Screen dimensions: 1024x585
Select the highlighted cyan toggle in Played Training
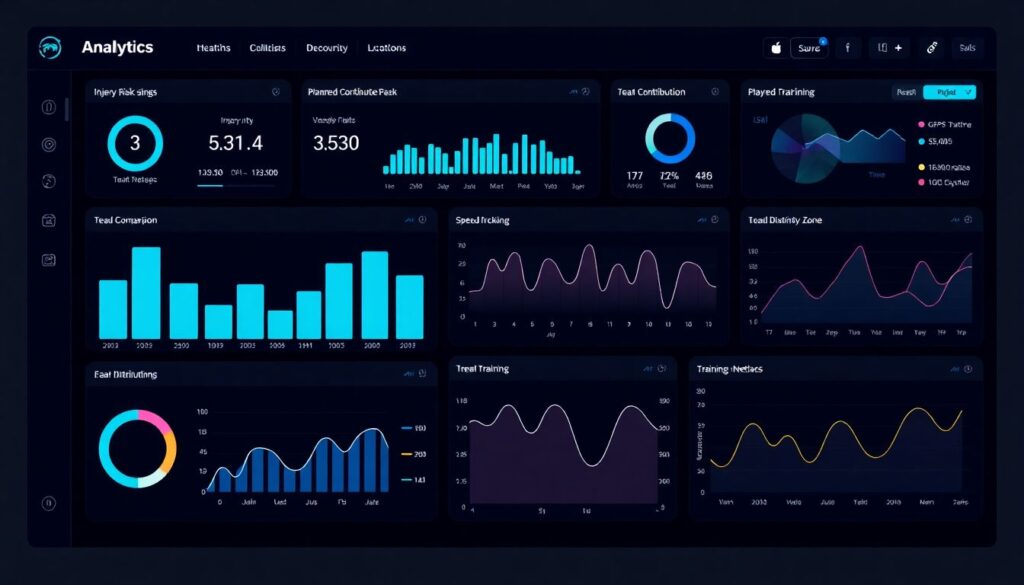(948, 92)
